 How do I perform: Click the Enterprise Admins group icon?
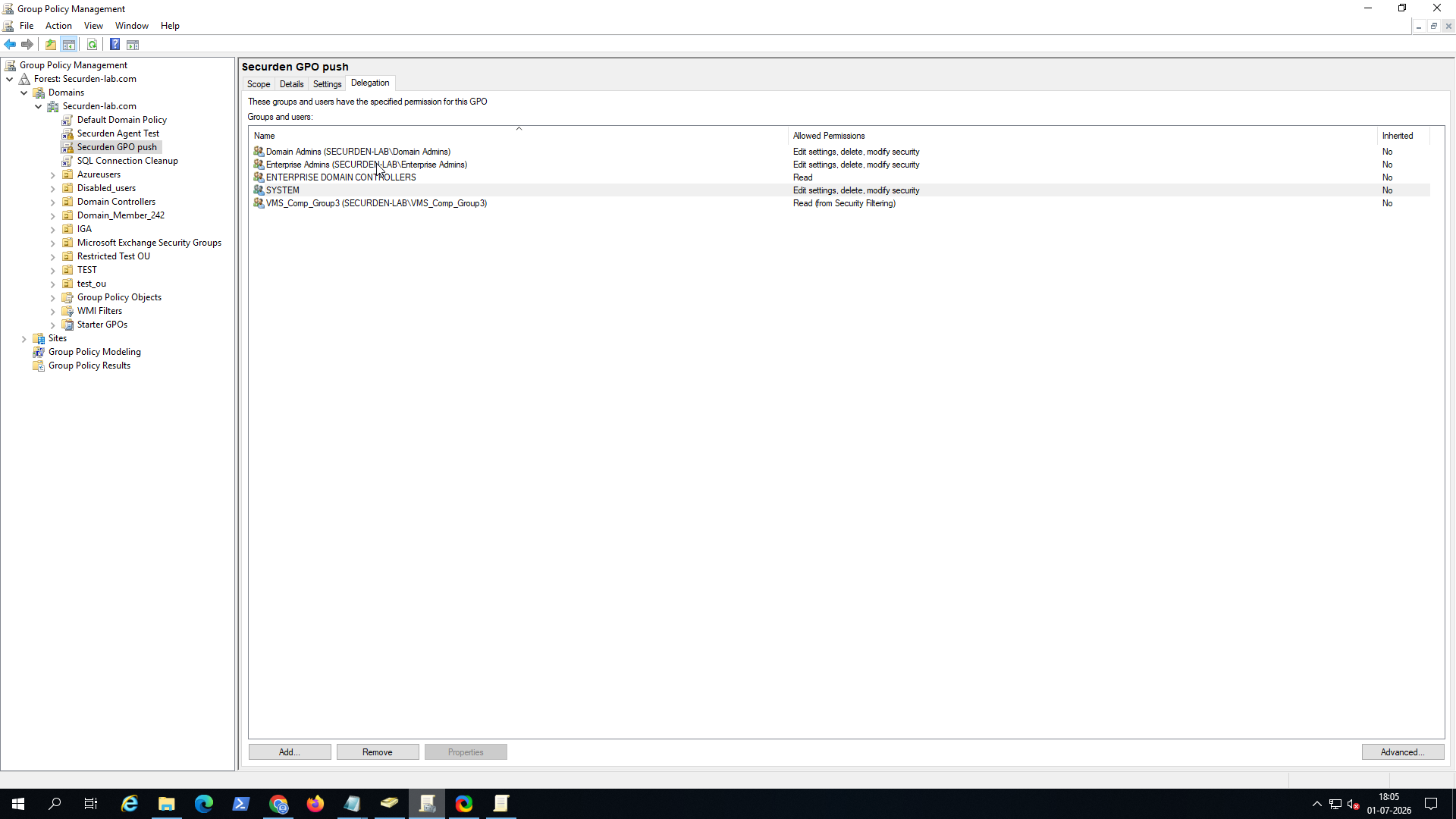259,165
